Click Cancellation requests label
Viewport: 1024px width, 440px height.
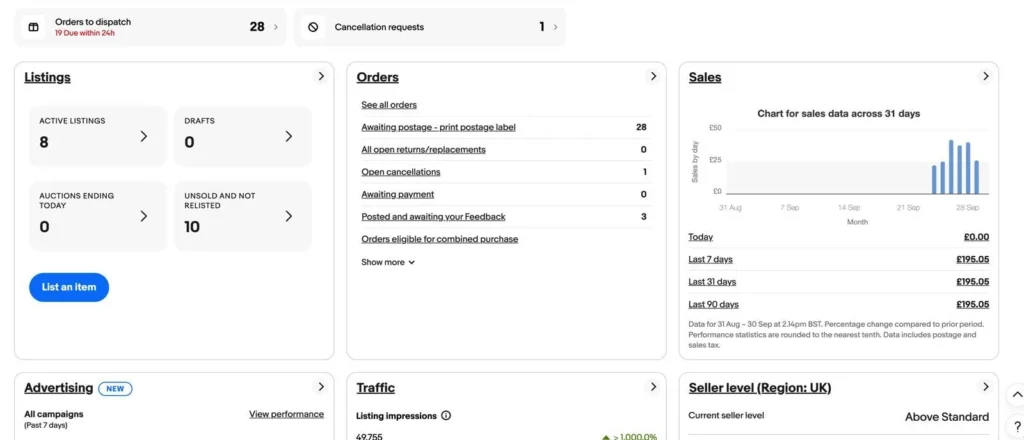tap(379, 27)
